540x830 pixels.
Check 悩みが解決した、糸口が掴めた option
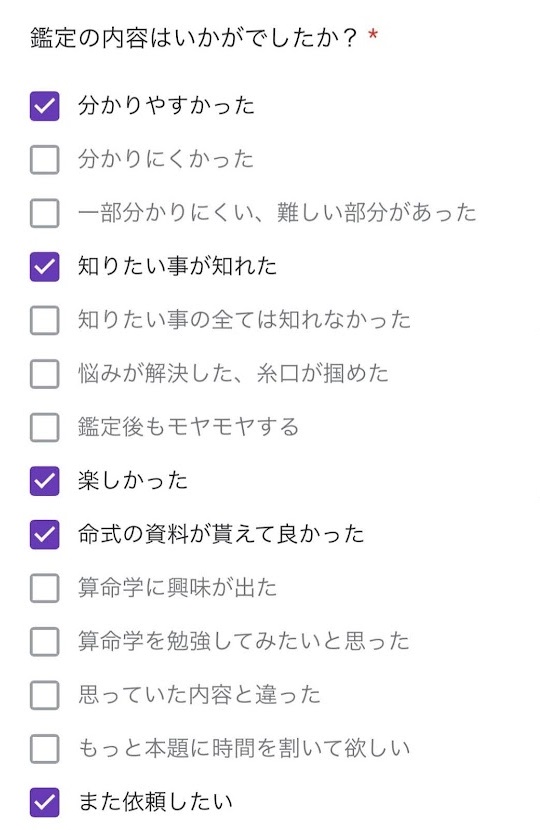click(x=44, y=374)
